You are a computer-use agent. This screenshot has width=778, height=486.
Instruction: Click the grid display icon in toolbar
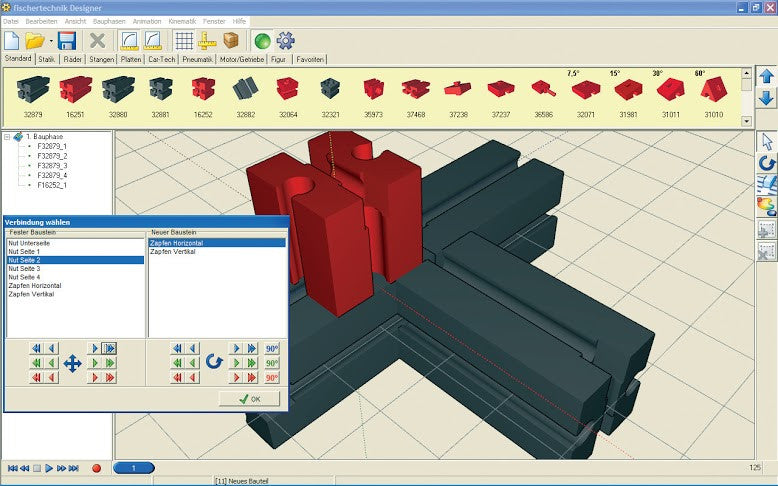point(184,41)
